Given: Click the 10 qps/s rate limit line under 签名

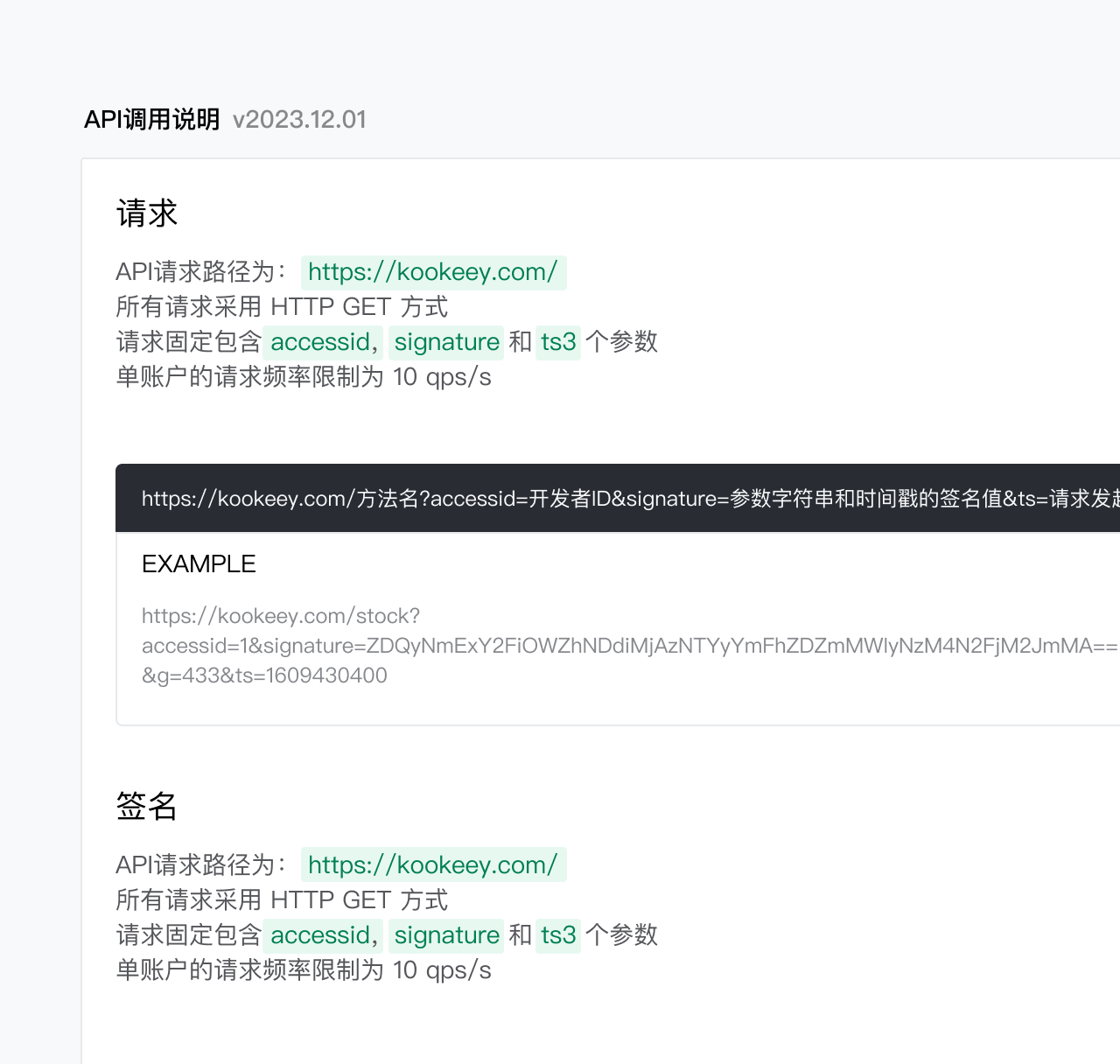Looking at the screenshot, I should [304, 970].
